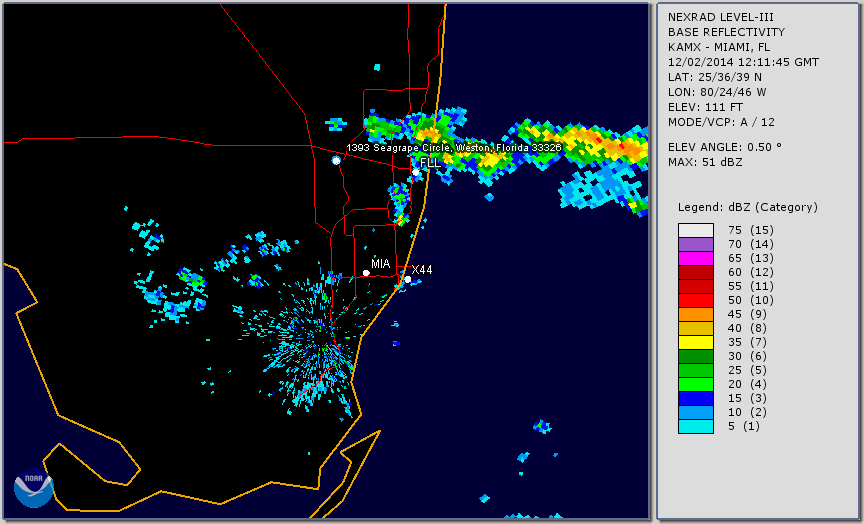Screen dimensions: 864x524
Task: Click the X44 label on the map
Action: point(422,269)
